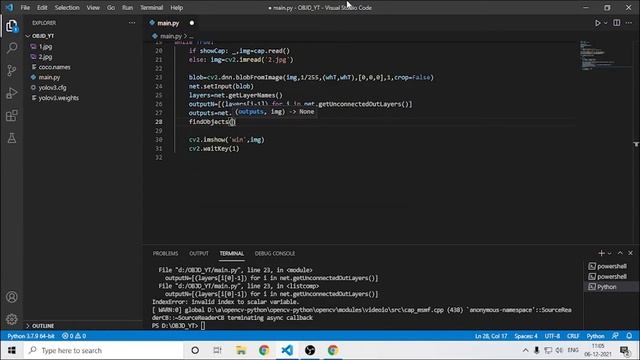This screenshot has width=640, height=360.
Task: Open Task View on taskbar
Action: (x=217, y=350)
